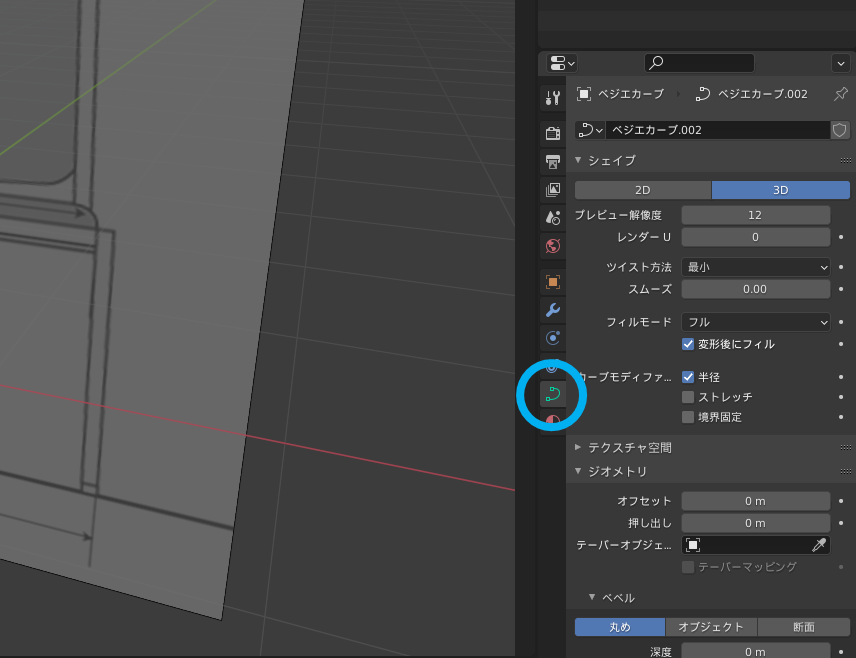Click the 深度 0 m field
856x658 pixels.
pos(756,651)
